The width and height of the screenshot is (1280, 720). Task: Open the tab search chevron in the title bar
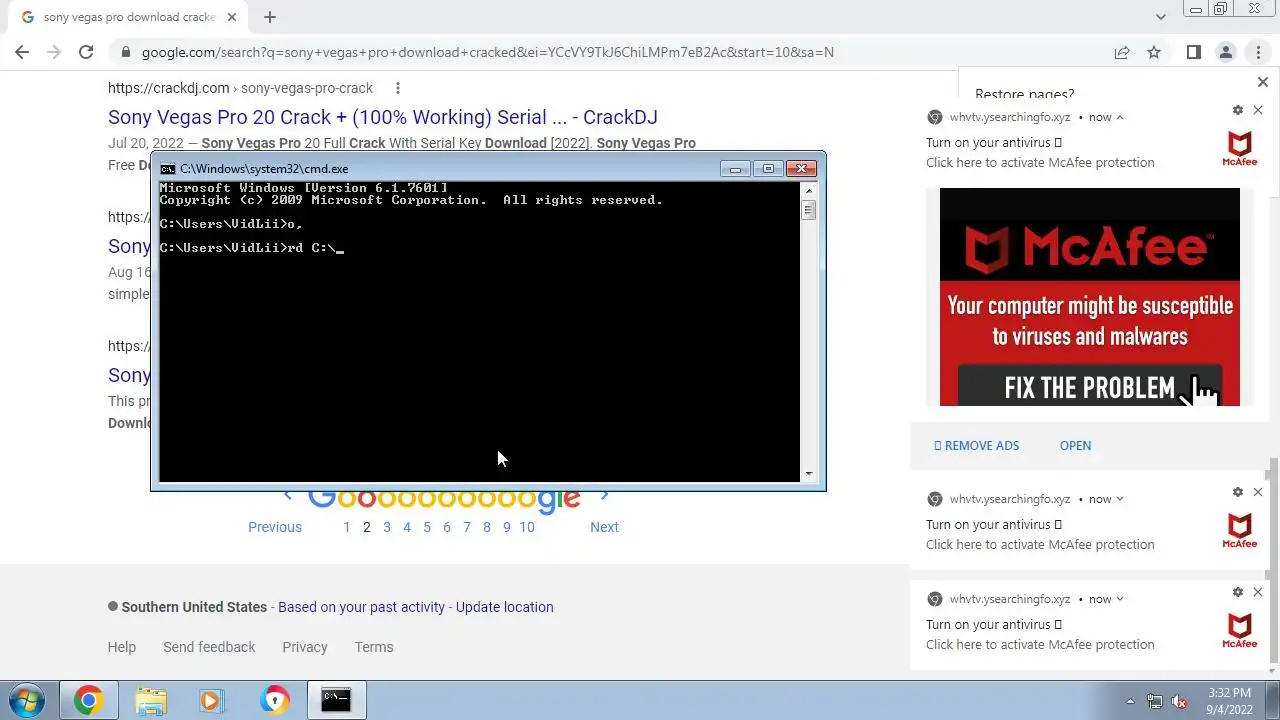click(1161, 17)
